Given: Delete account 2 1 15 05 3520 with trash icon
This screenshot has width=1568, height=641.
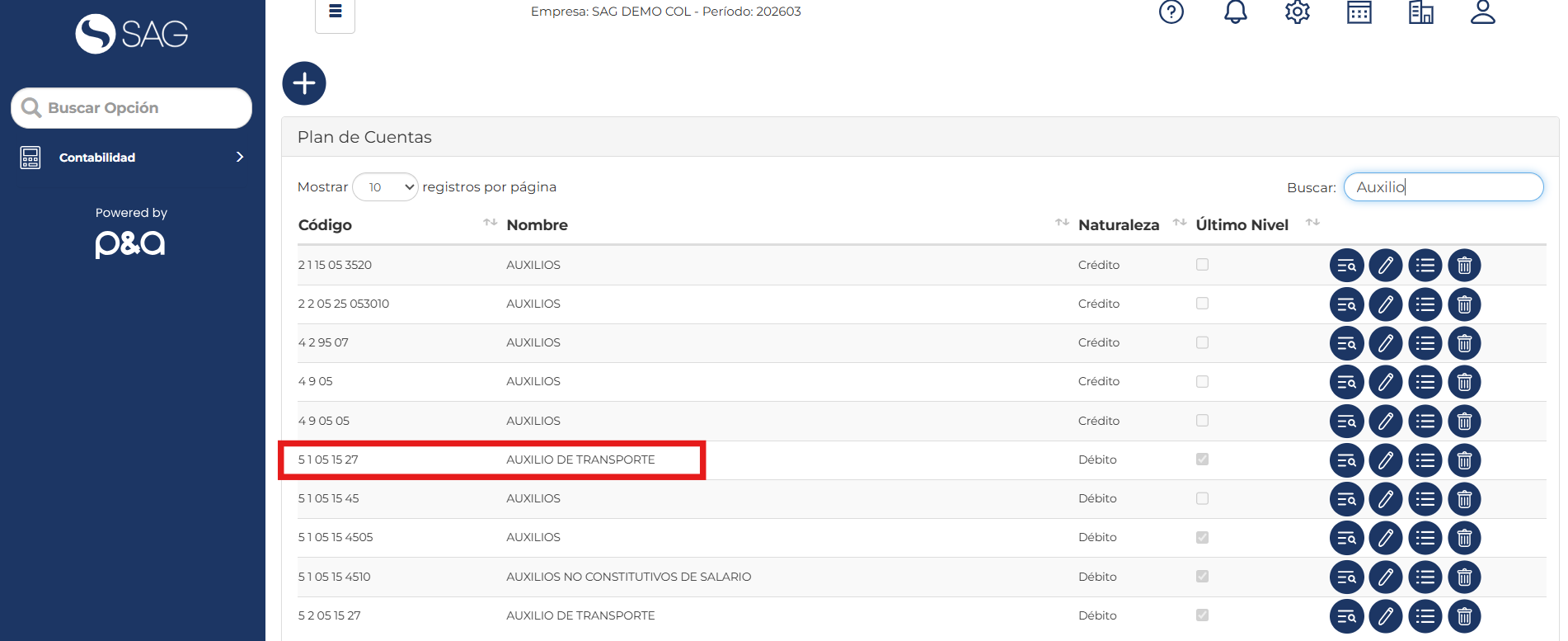Looking at the screenshot, I should tap(1464, 266).
